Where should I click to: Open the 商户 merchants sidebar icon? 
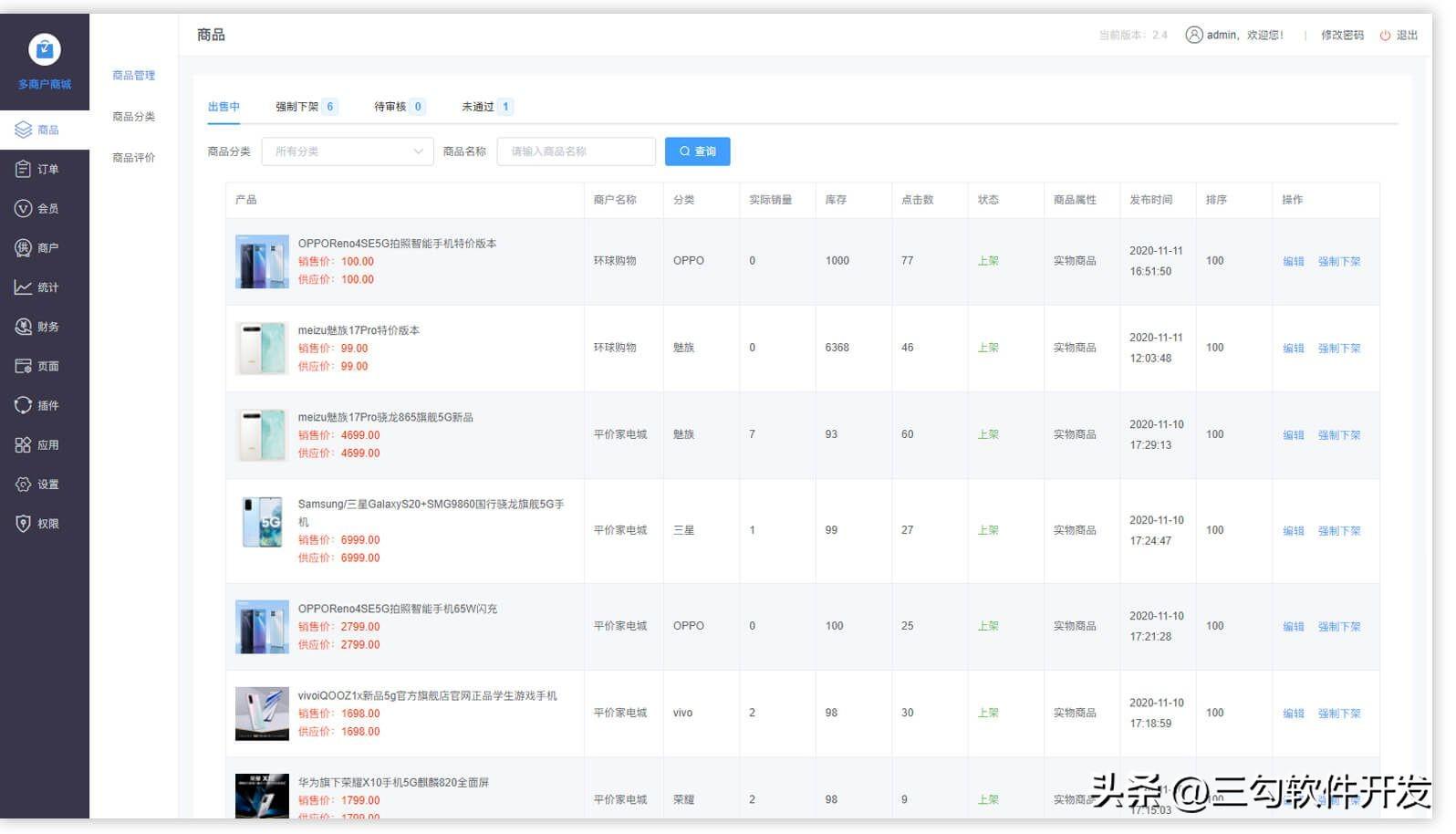coord(23,247)
